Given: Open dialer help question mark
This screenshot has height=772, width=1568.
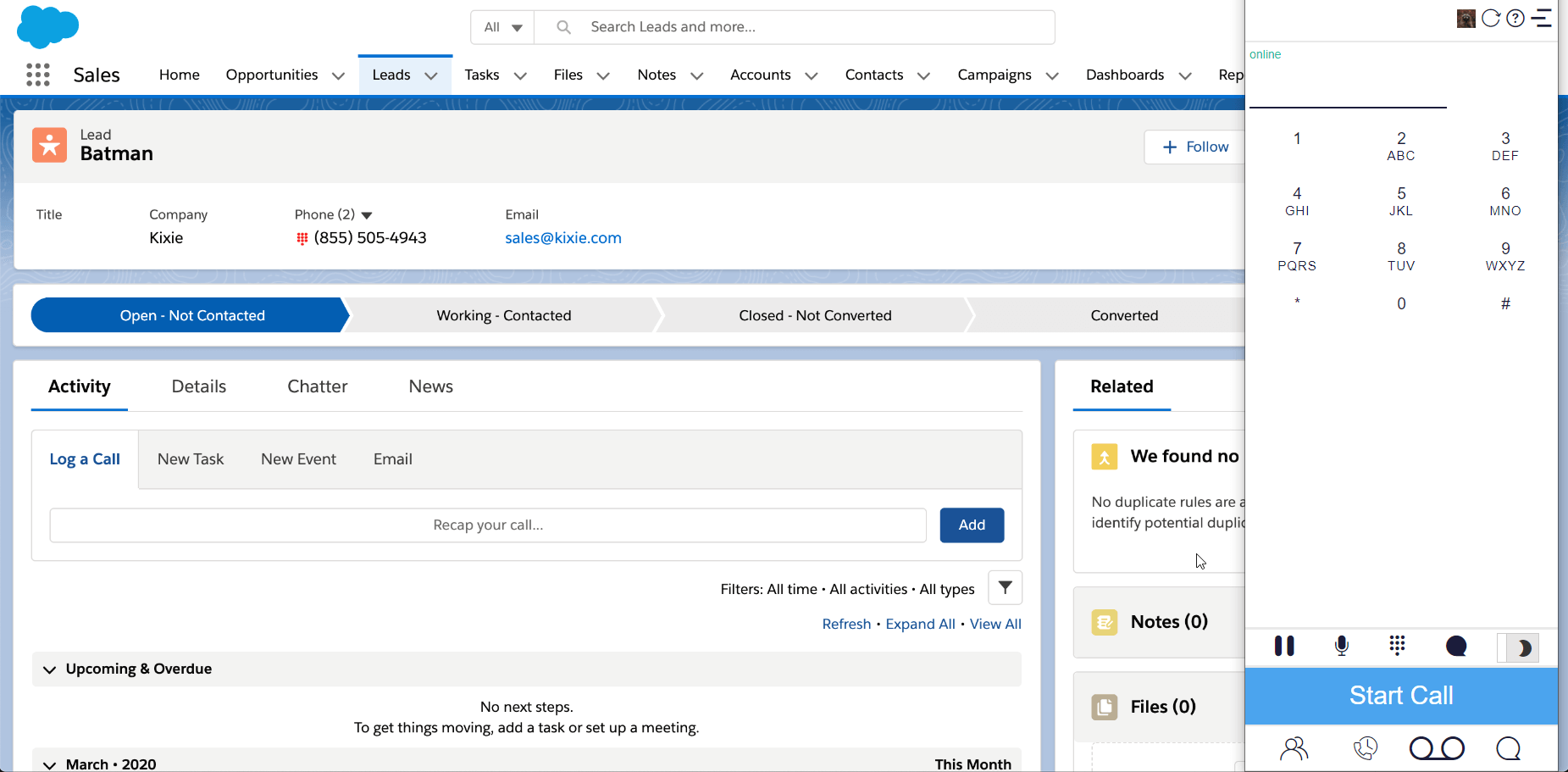Looking at the screenshot, I should (1515, 18).
